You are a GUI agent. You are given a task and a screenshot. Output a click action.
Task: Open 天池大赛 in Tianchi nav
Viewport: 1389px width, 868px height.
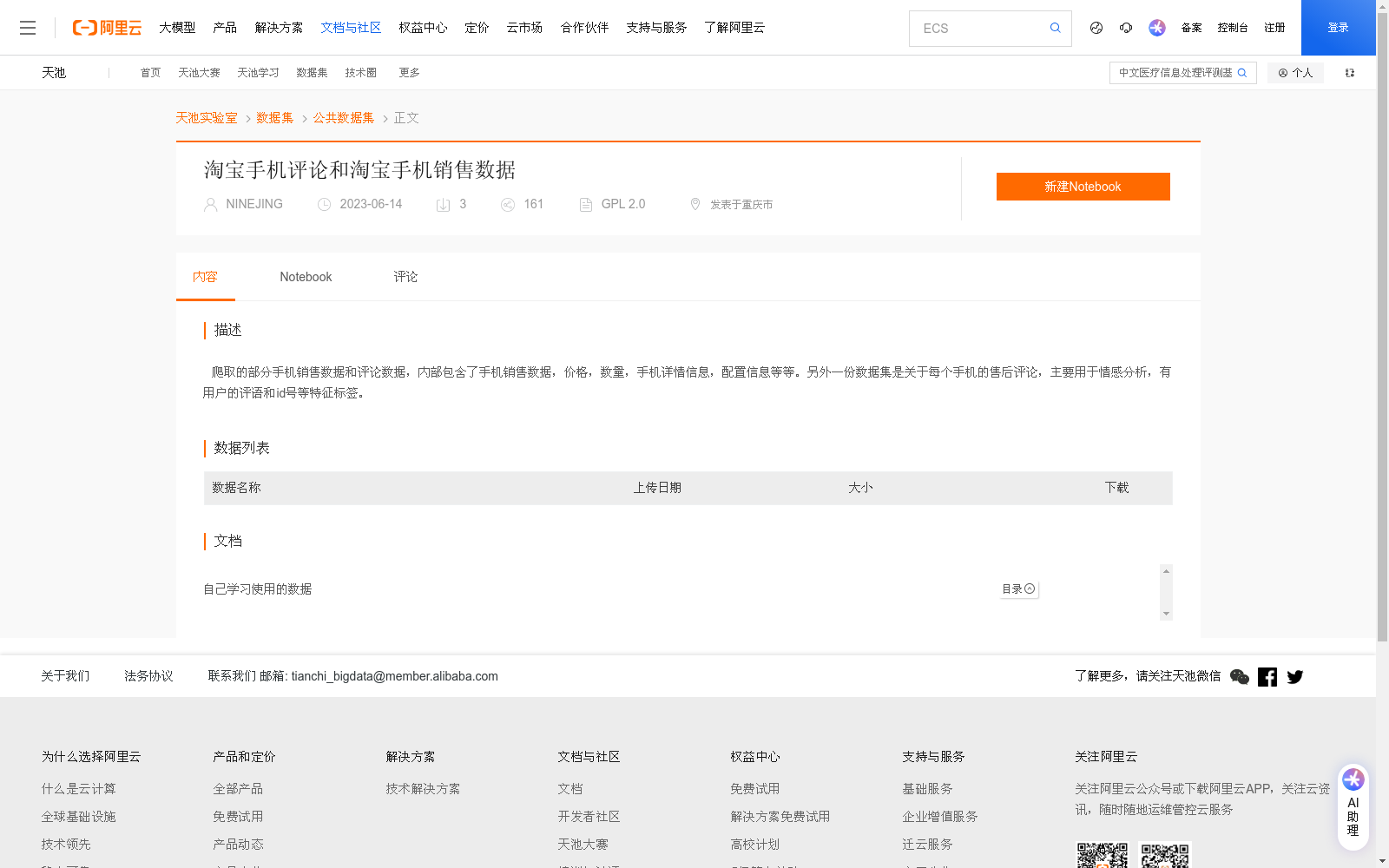[x=199, y=73]
